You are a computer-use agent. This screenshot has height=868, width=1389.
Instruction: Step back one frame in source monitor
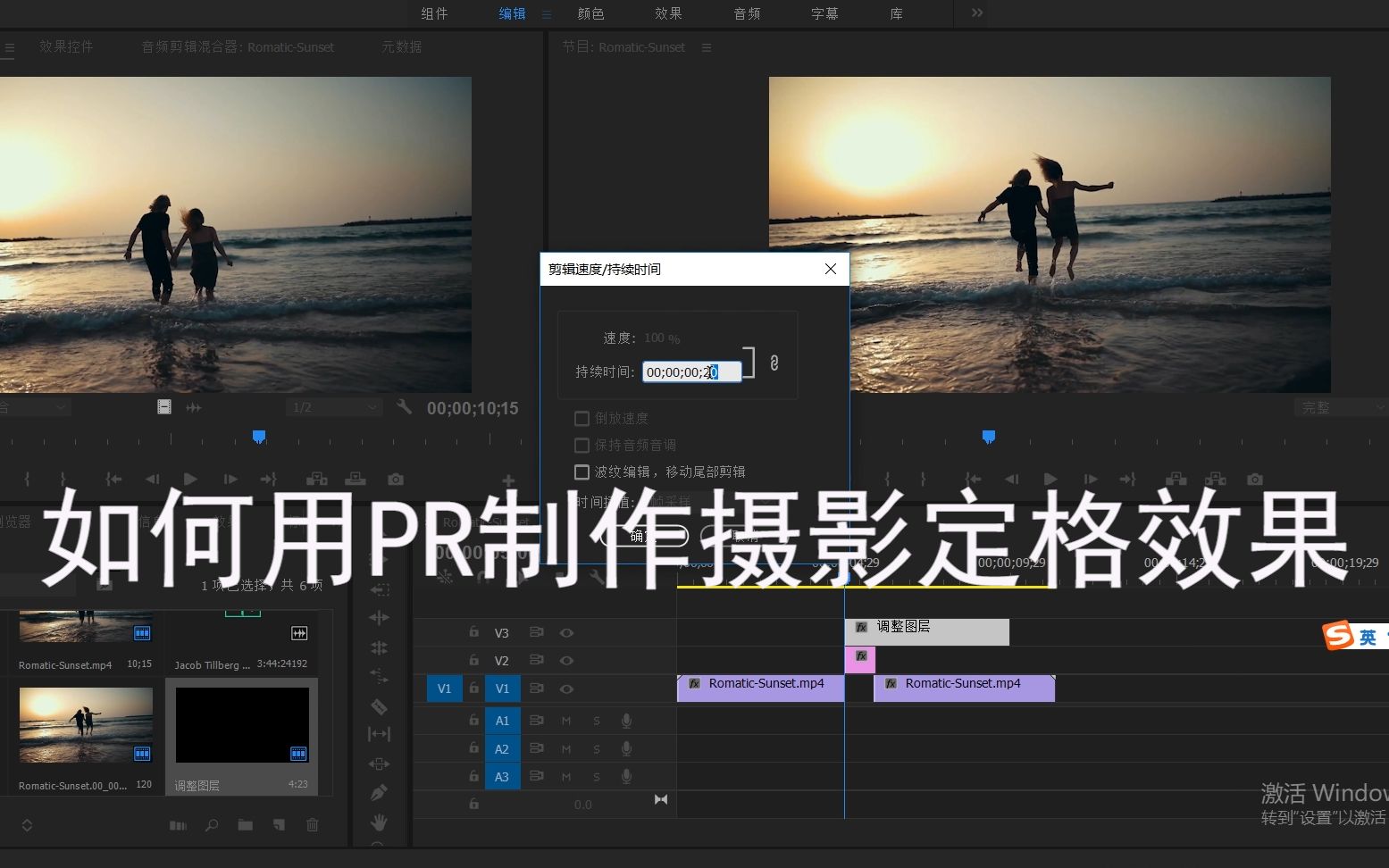click(152, 480)
